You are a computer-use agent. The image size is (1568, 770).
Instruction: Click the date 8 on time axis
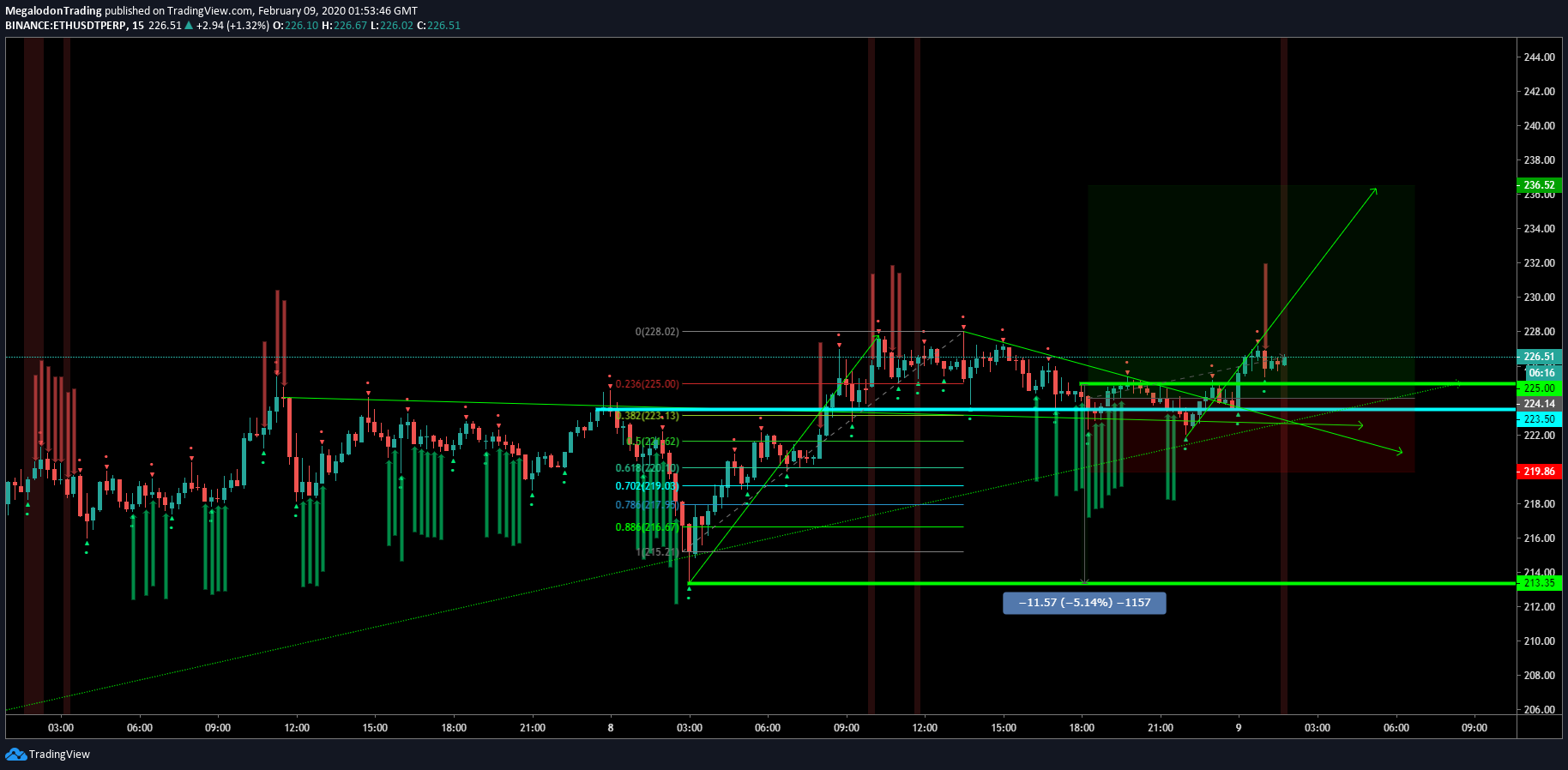click(611, 728)
